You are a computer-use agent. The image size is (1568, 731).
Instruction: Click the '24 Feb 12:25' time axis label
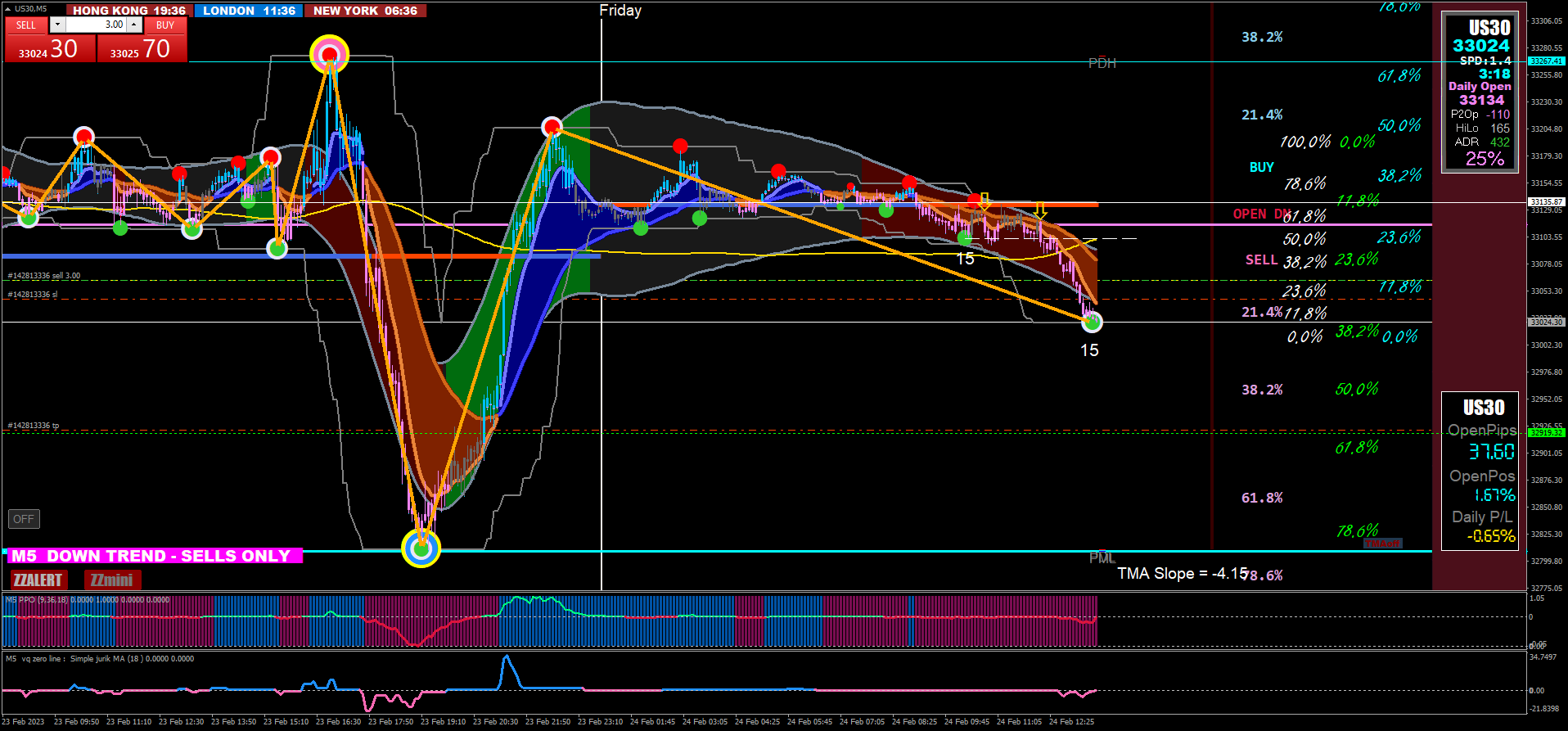[1071, 722]
